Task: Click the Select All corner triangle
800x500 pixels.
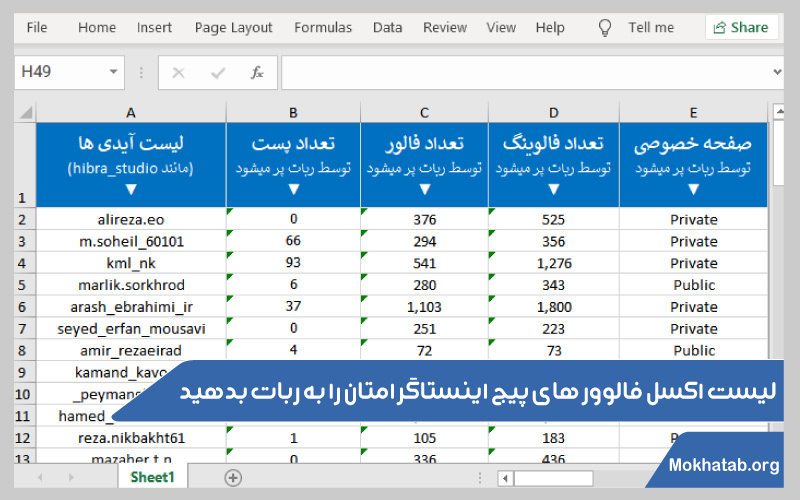Action: (26, 112)
